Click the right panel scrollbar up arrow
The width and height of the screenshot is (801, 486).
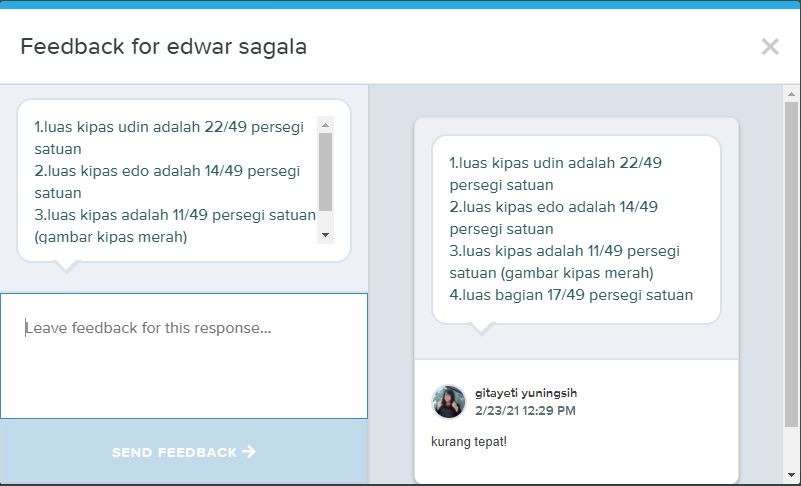pyautogui.click(x=791, y=94)
